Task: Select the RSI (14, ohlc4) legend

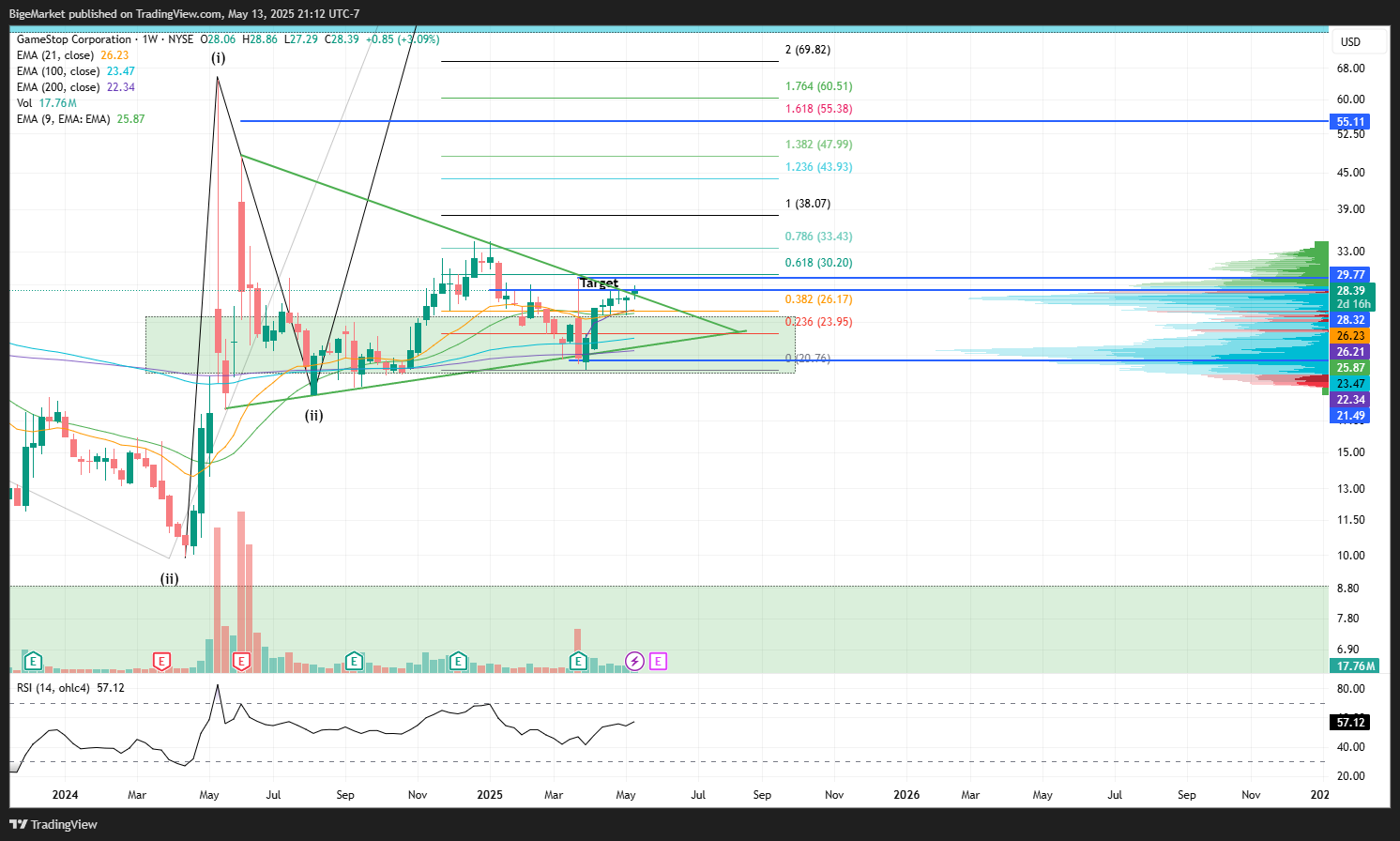Action: pyautogui.click(x=70, y=688)
